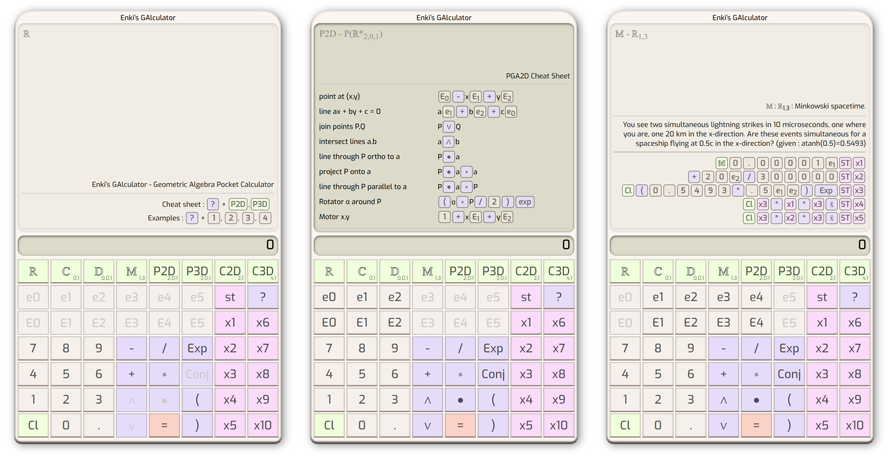Tap the wedge operator in right calculator
888x463 pixels.
(x=723, y=400)
